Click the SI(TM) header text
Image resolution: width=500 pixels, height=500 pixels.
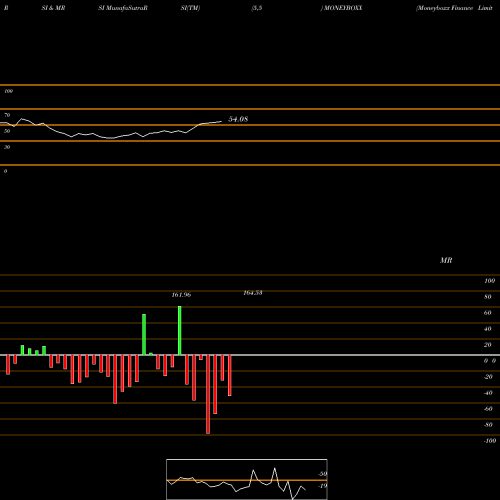click(190, 8)
